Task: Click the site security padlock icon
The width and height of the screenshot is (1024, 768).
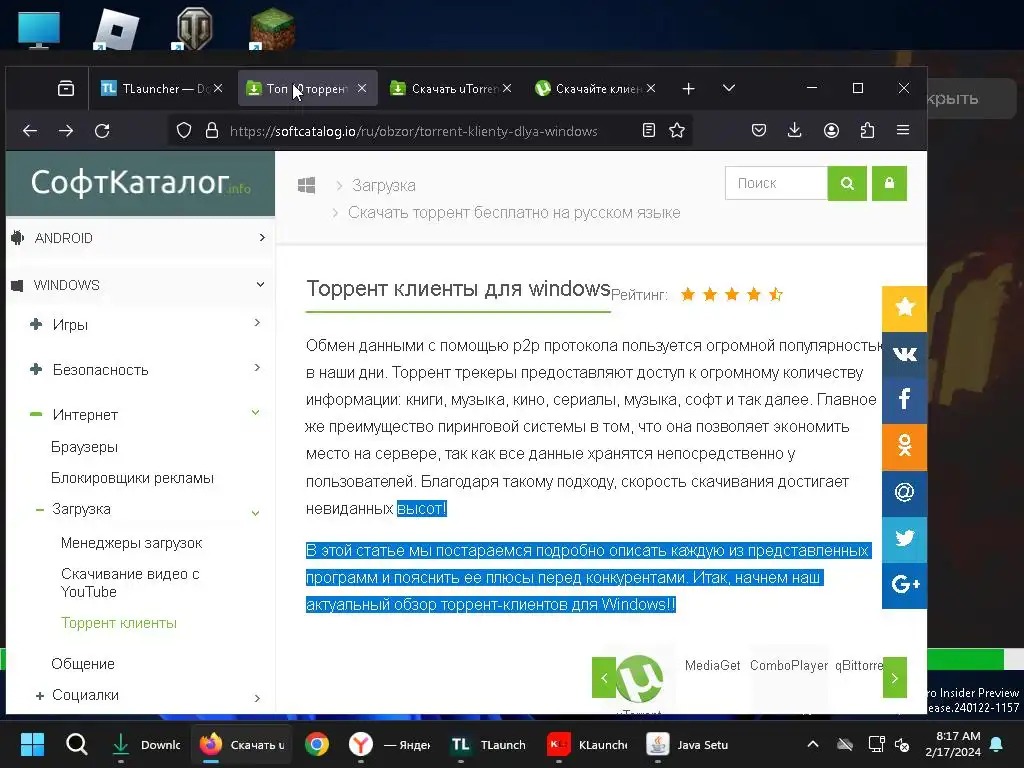Action: 212,131
